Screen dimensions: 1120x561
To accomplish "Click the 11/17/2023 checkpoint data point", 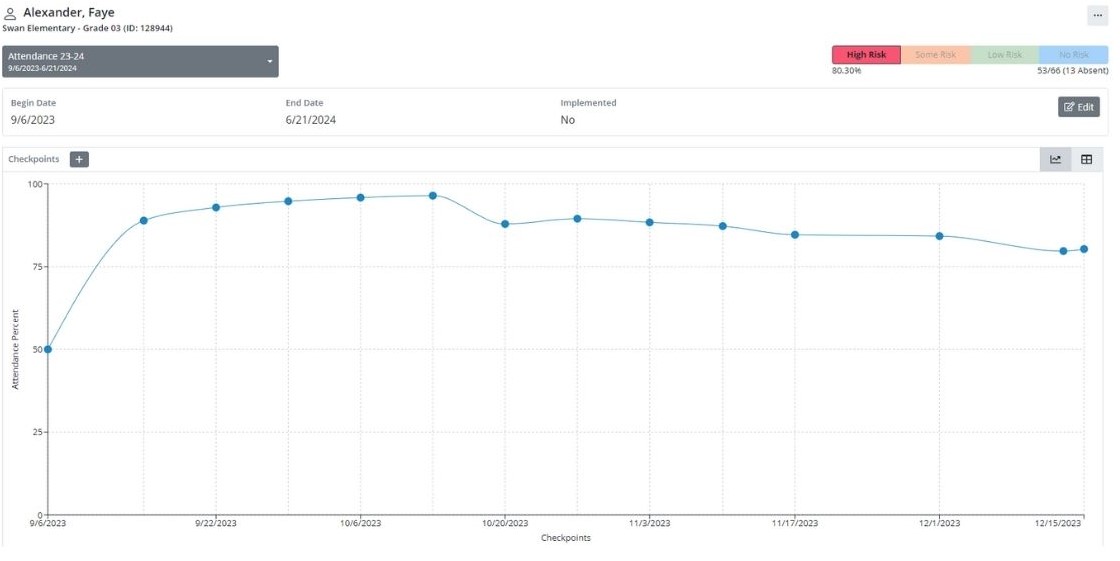I will point(795,235).
